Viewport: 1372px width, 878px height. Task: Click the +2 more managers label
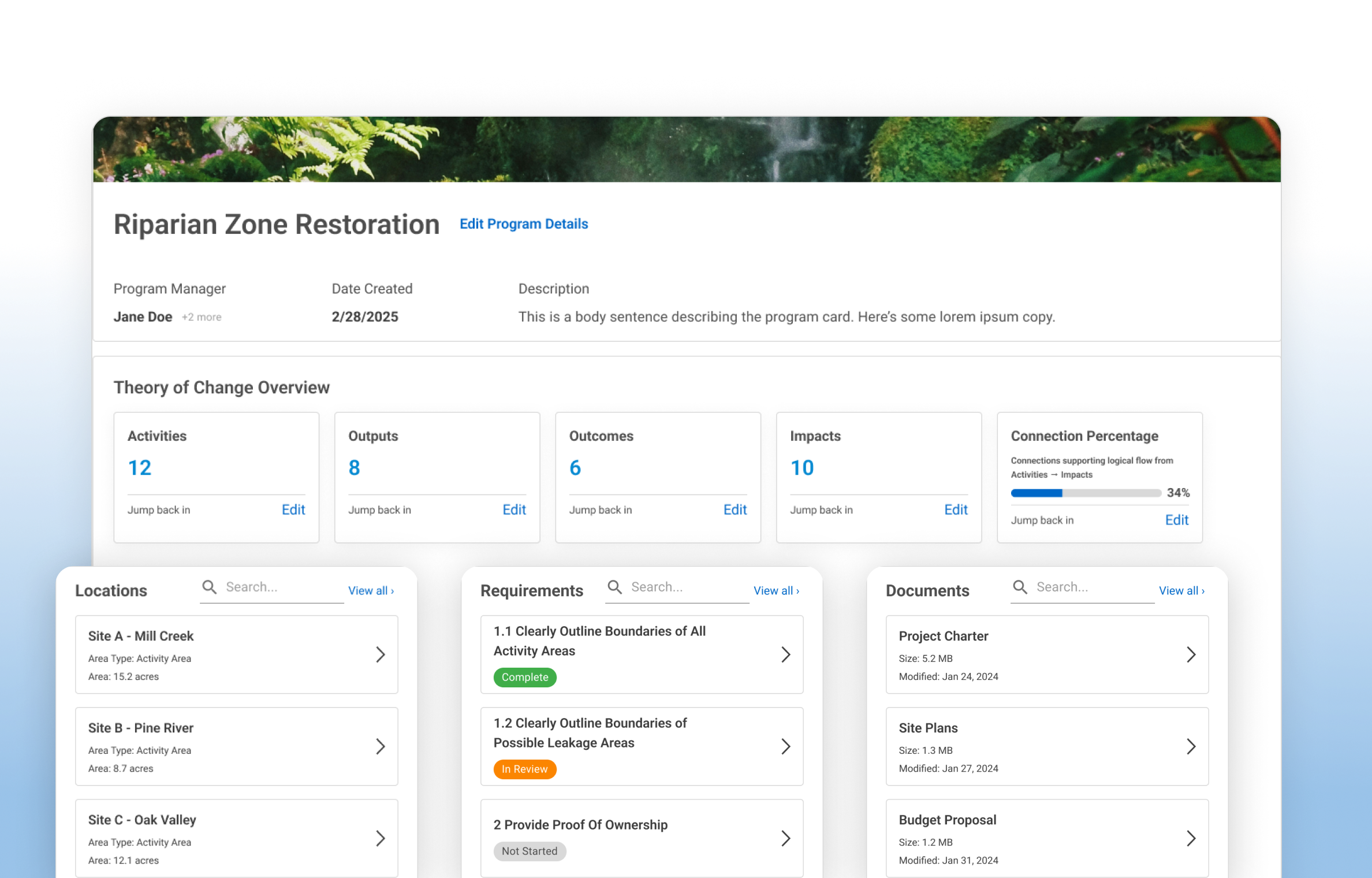(202, 317)
